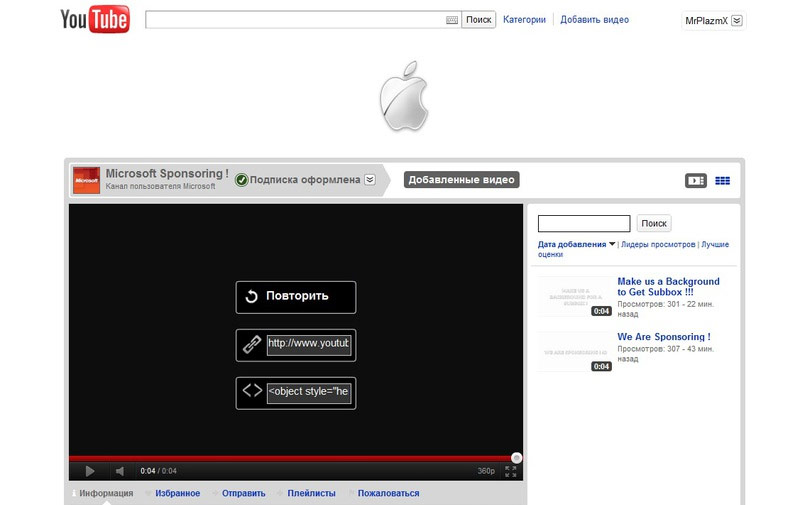Image resolution: width=800 pixels, height=505 pixels.
Task: Open the Пожаловаться tab
Action: (388, 493)
